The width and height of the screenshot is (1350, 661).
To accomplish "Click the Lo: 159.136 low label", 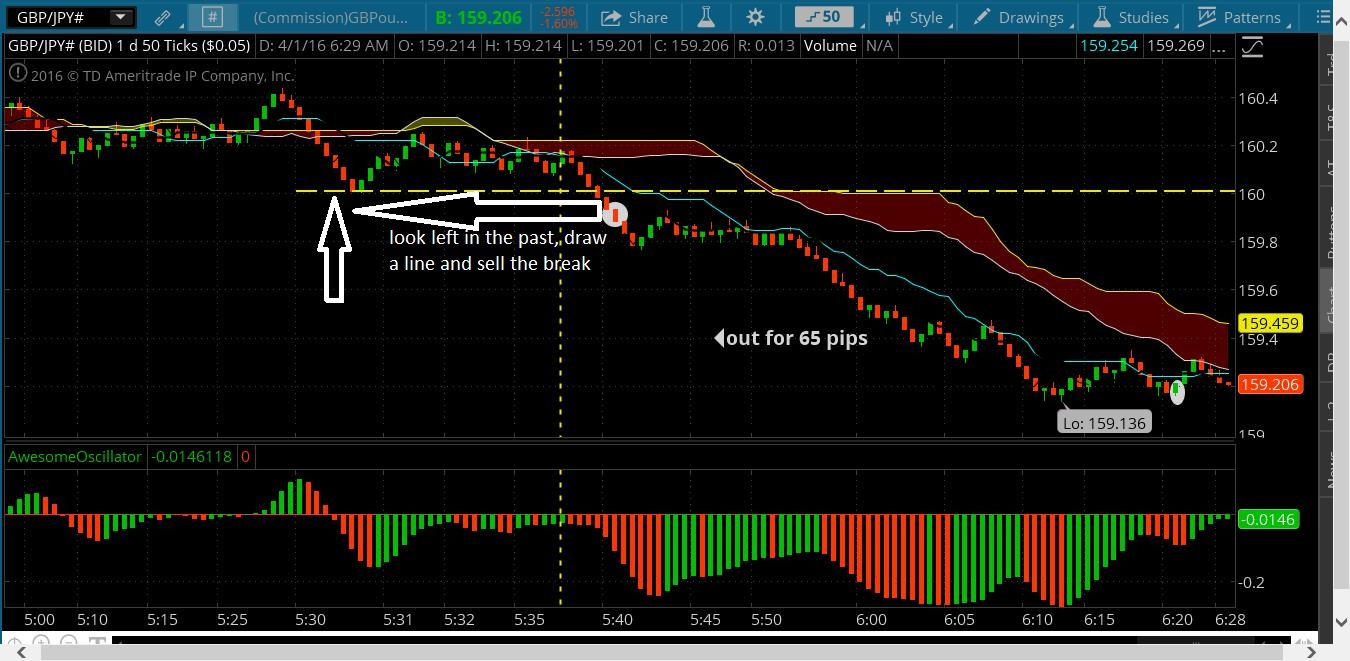I will [x=1104, y=423].
